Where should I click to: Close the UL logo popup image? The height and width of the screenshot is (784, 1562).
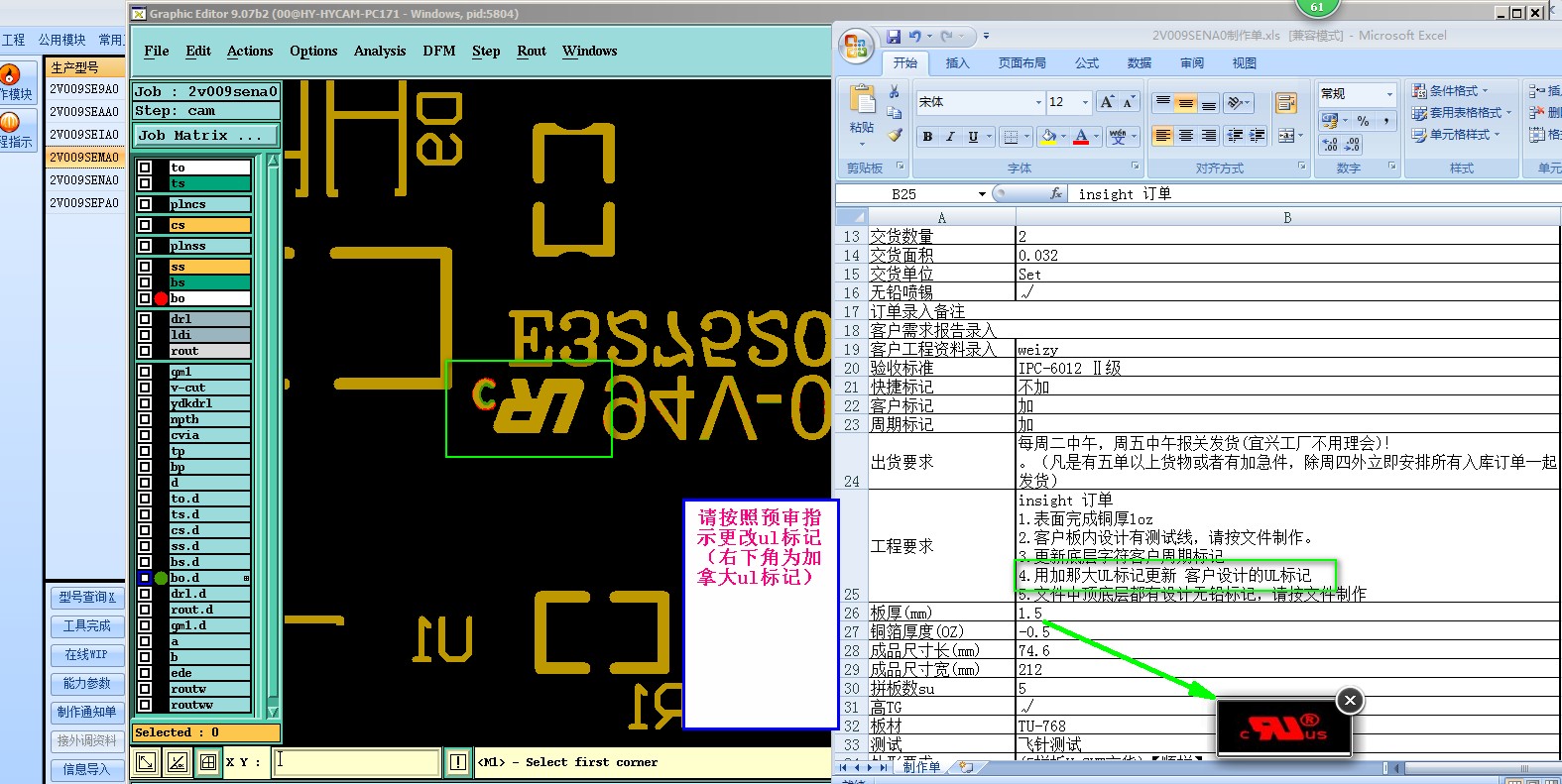tap(1350, 701)
